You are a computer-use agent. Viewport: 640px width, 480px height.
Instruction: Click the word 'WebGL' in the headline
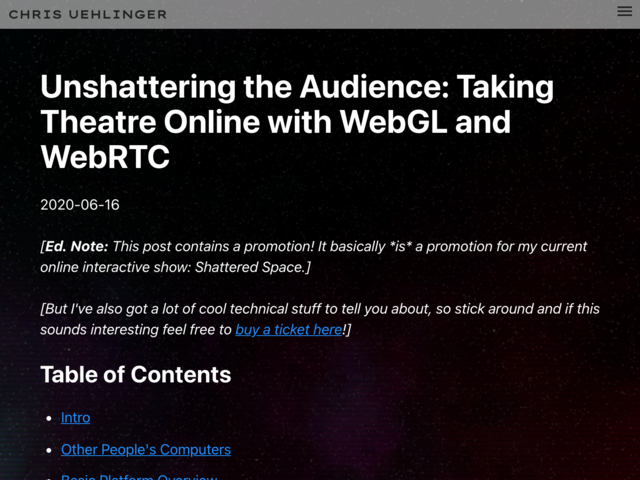tap(393, 122)
